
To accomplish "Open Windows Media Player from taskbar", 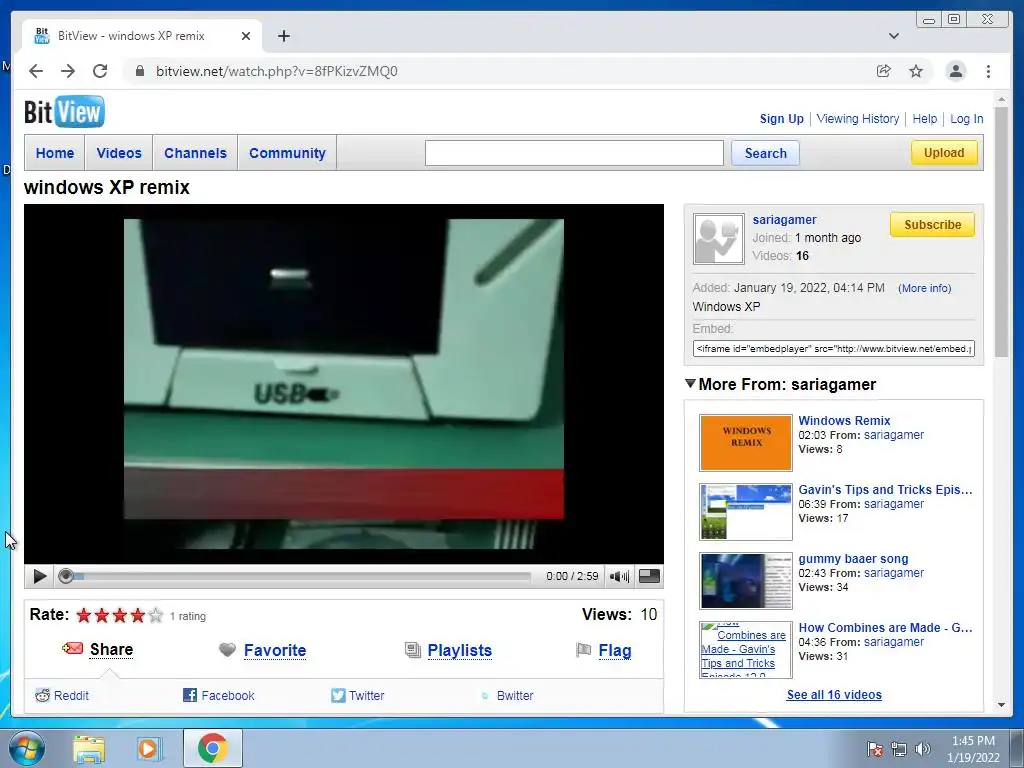I will (x=150, y=748).
